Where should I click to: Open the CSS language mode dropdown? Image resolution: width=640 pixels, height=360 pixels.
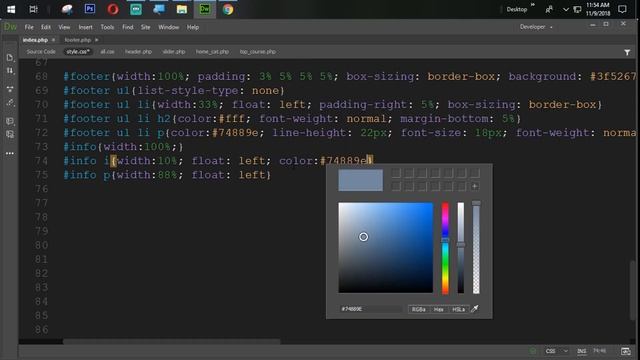click(556, 351)
